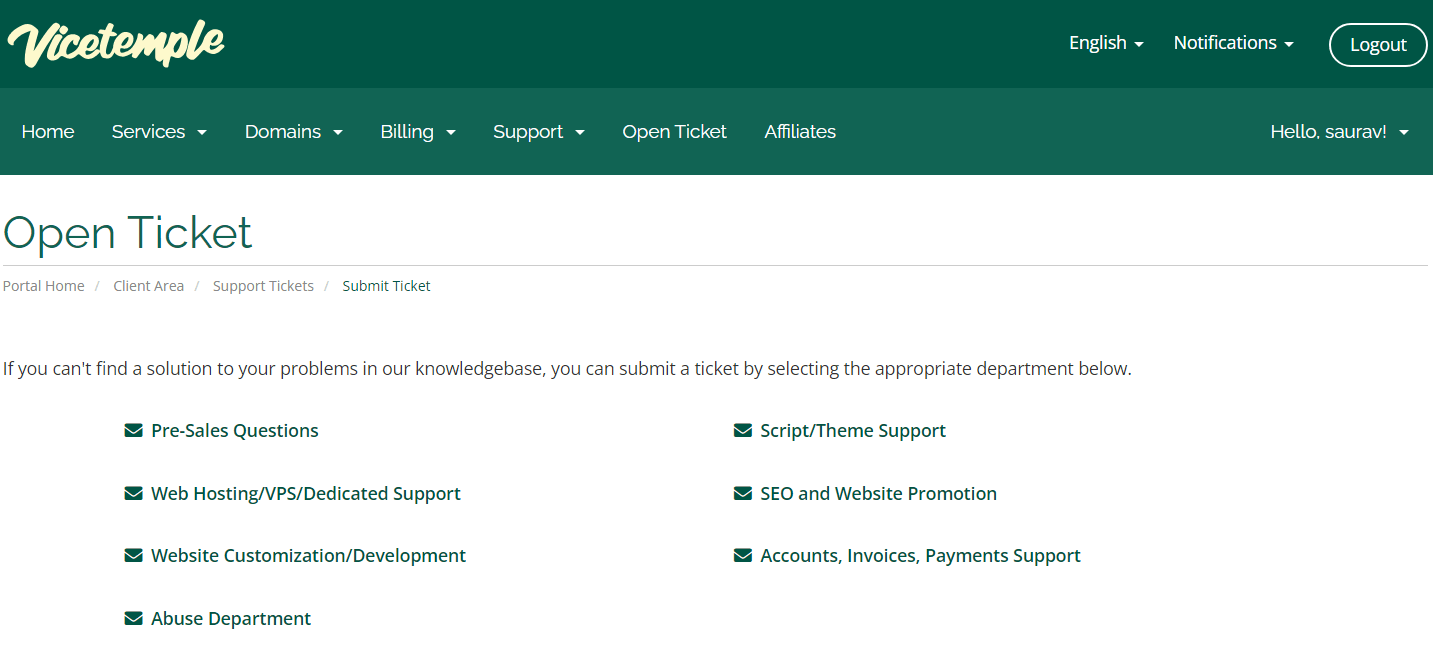Click the Logout button
The width and height of the screenshot is (1433, 647).
[x=1377, y=44]
